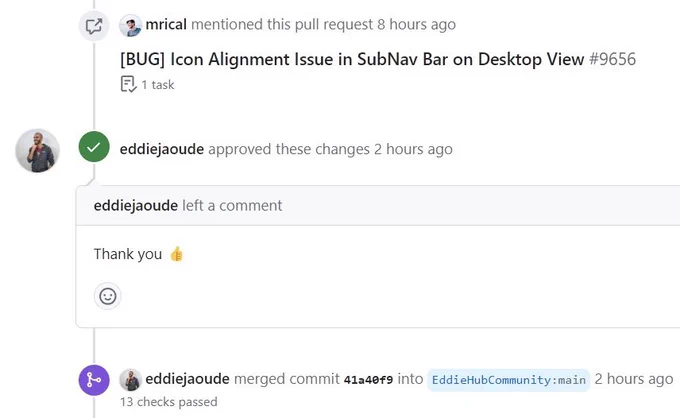Click the approval timestamp 2 hours ago
Viewport: 680px width, 418px height.
(413, 149)
